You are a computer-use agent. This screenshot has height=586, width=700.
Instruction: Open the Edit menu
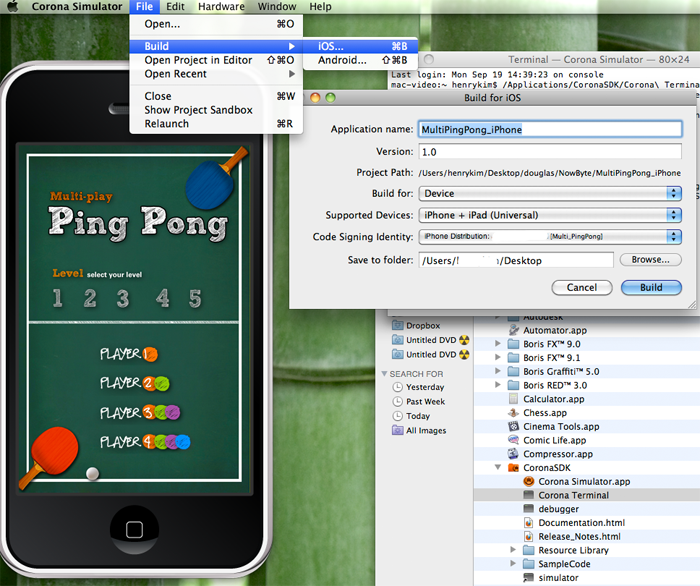point(175,6)
